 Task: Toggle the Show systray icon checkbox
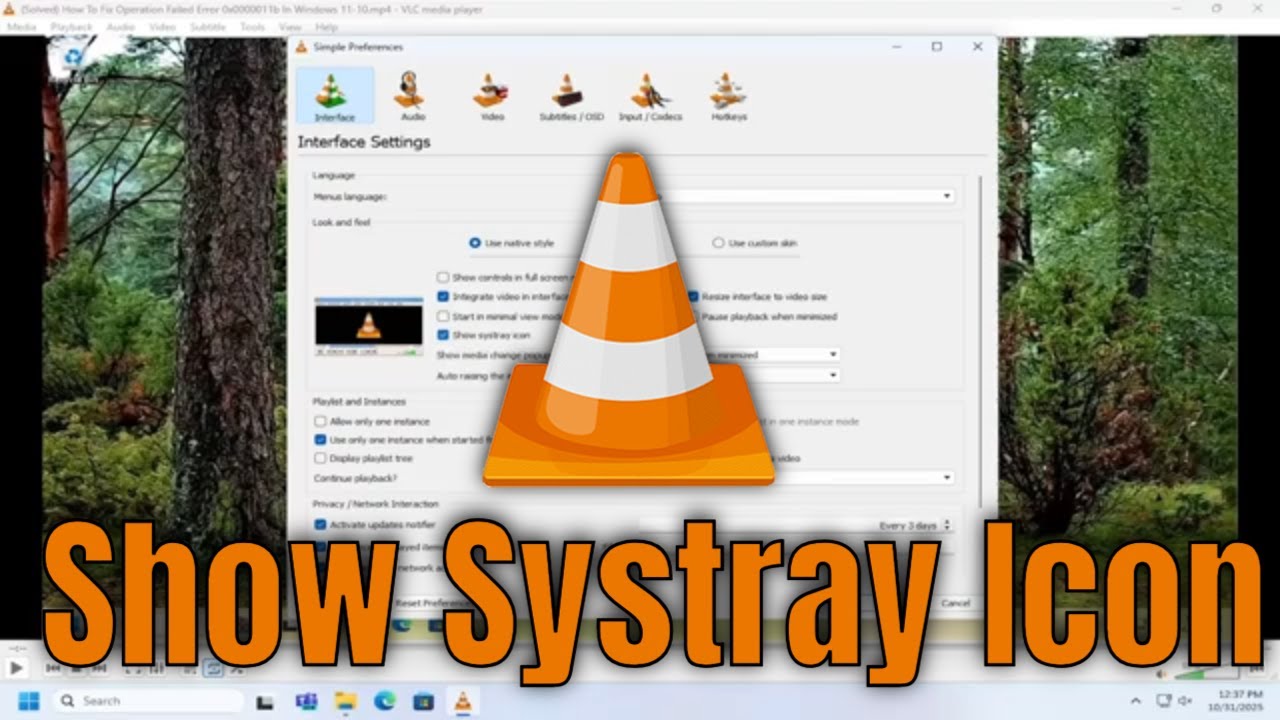[443, 335]
